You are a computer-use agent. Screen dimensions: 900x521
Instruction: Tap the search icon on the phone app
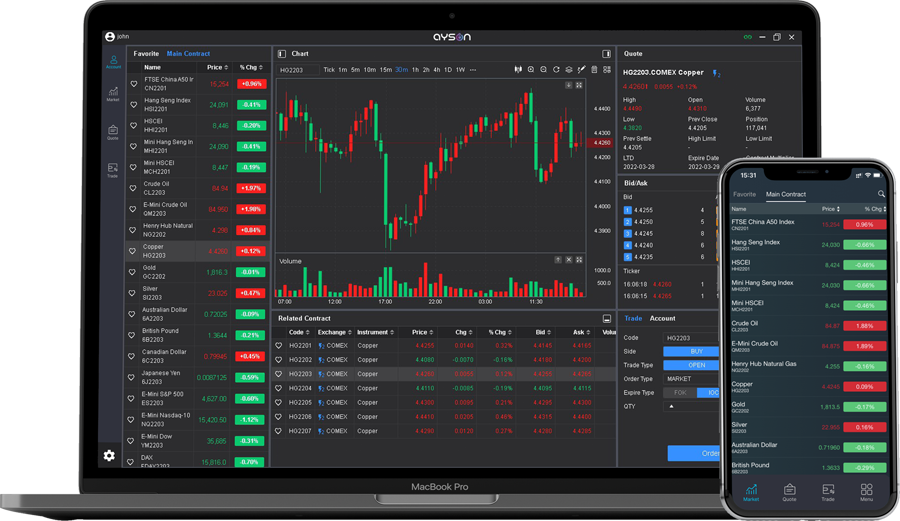tap(881, 194)
